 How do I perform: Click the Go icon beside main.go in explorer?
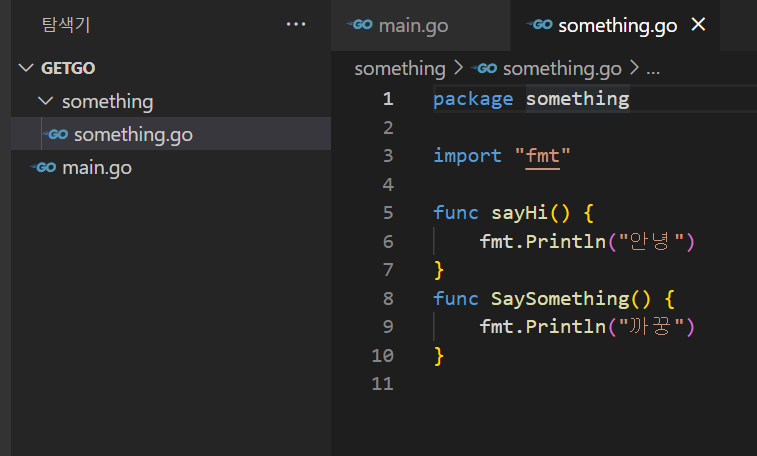[x=44, y=167]
